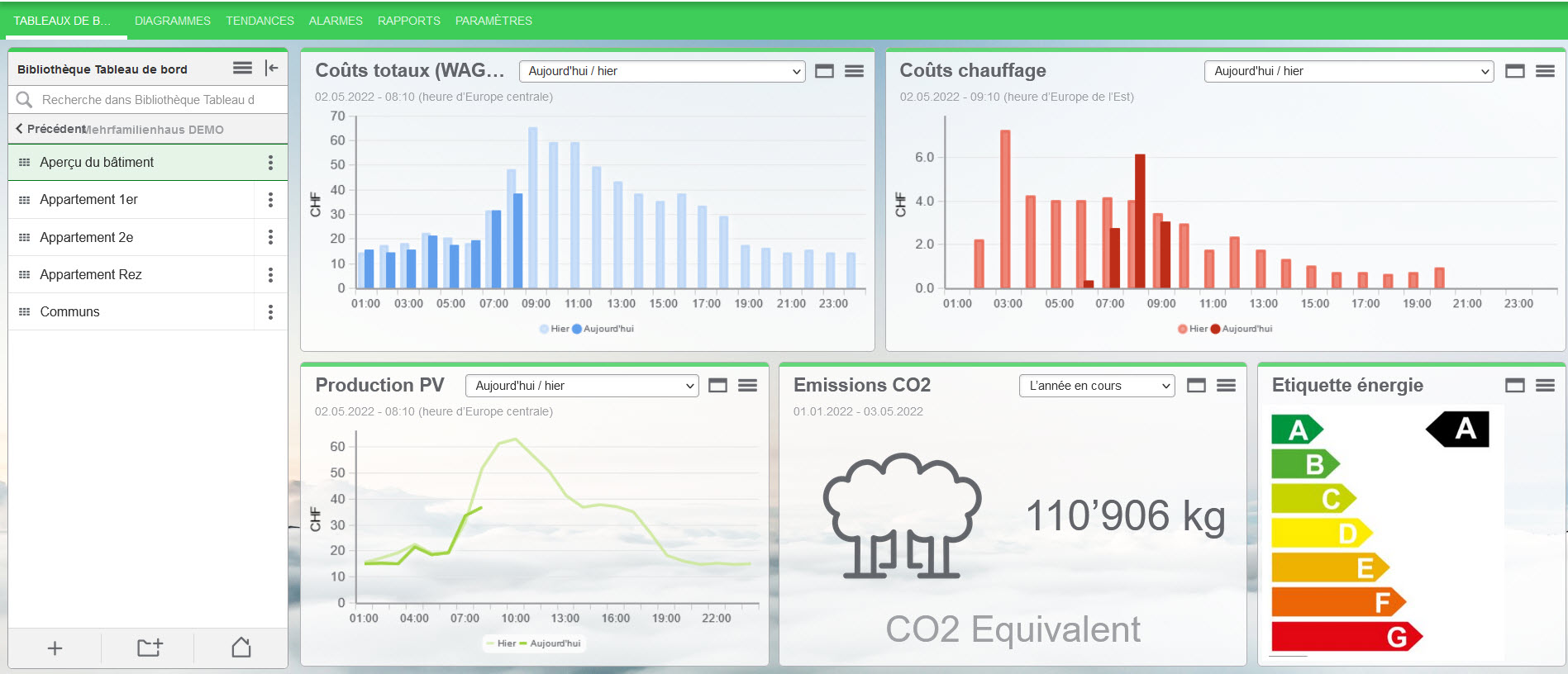The width and height of the screenshot is (1568, 674).
Task: Collapse the dashboard library sidebar panel
Action: click(x=271, y=69)
